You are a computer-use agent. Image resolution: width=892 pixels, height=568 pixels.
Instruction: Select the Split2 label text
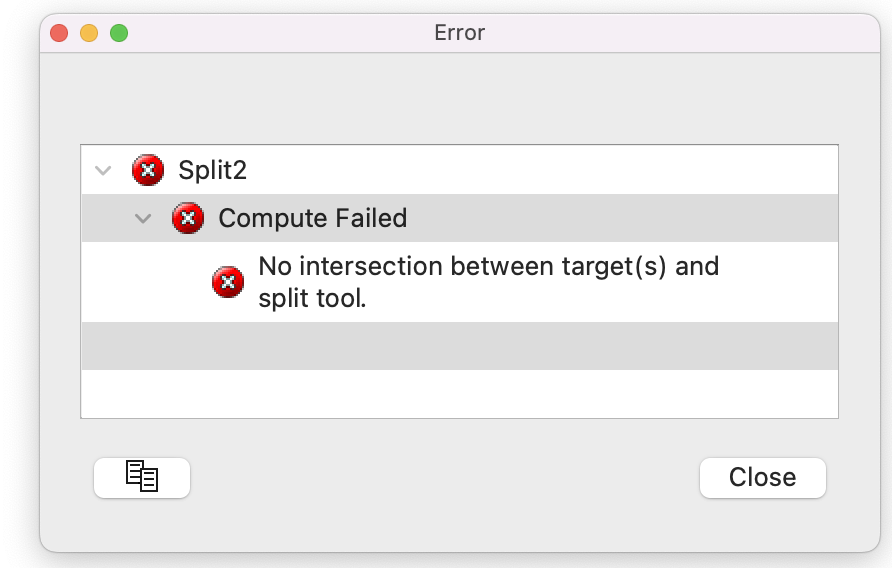click(x=212, y=170)
